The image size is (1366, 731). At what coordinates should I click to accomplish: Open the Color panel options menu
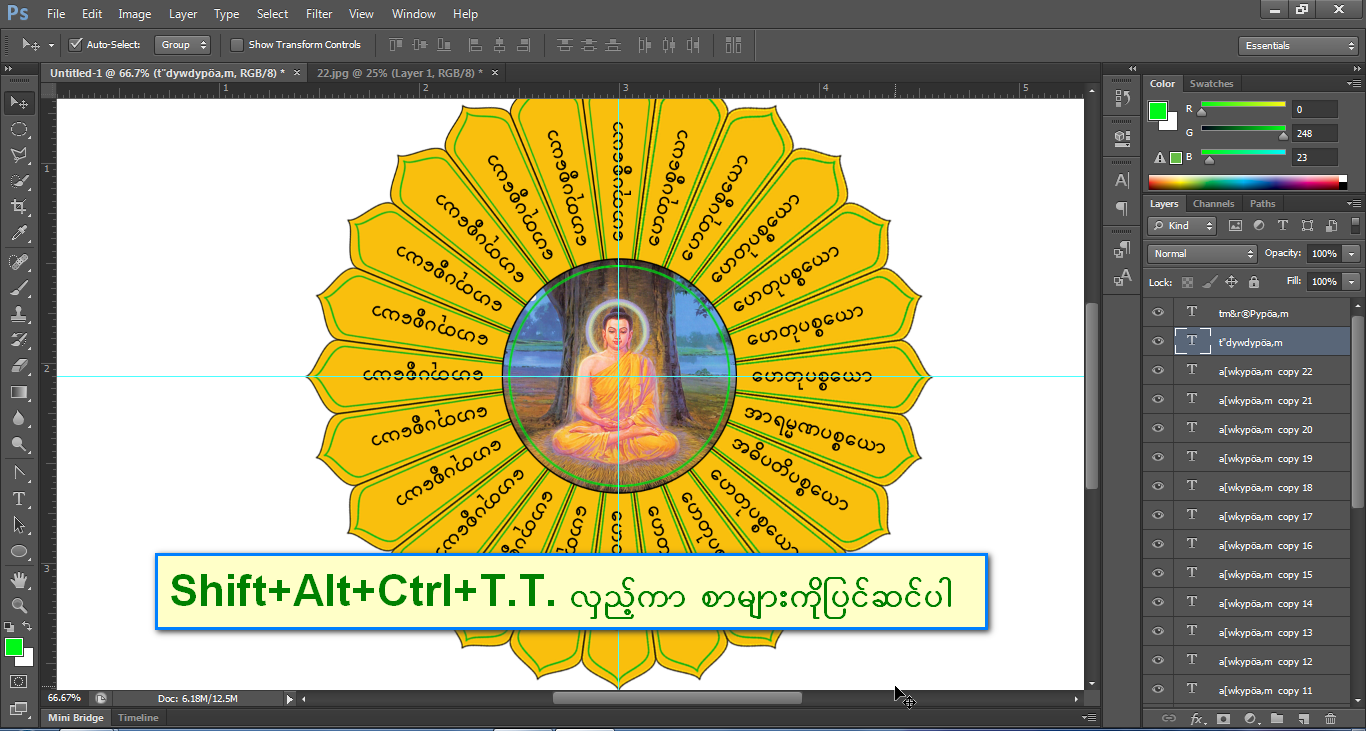pos(1353,84)
